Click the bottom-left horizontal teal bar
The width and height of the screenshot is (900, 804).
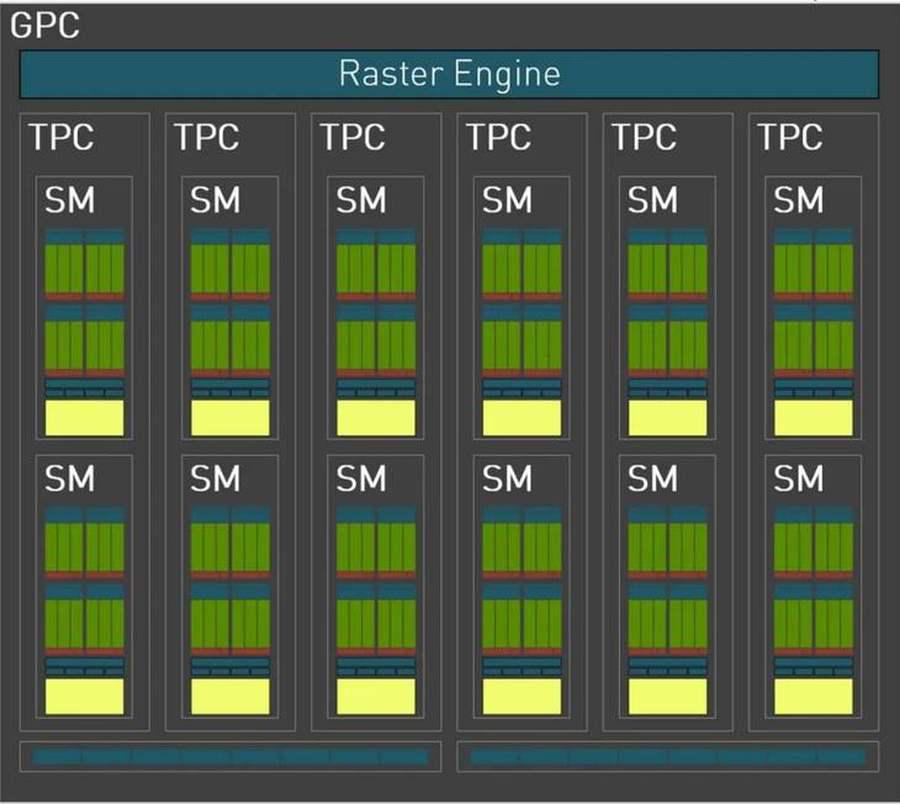(x=230, y=757)
